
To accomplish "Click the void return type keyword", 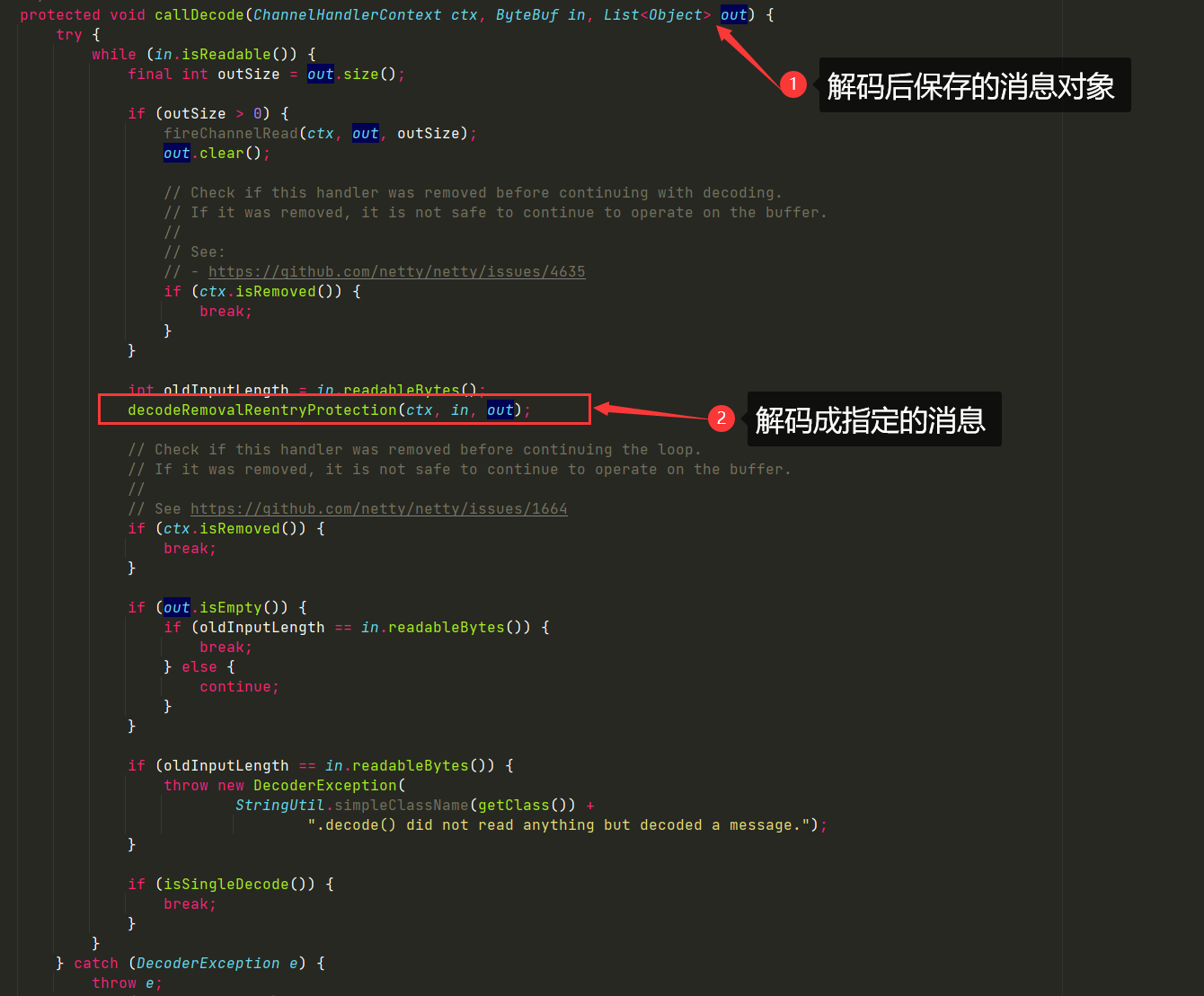I will (x=128, y=14).
